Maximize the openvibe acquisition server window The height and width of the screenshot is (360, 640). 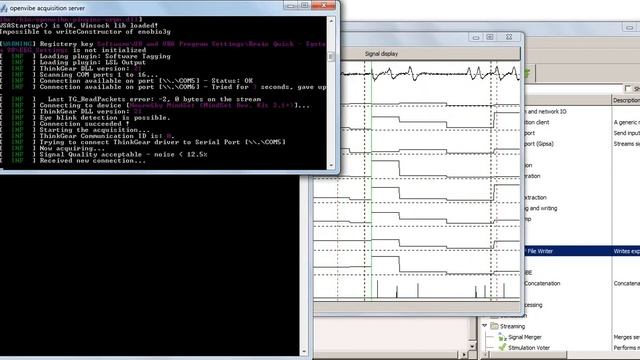pos(304,5)
